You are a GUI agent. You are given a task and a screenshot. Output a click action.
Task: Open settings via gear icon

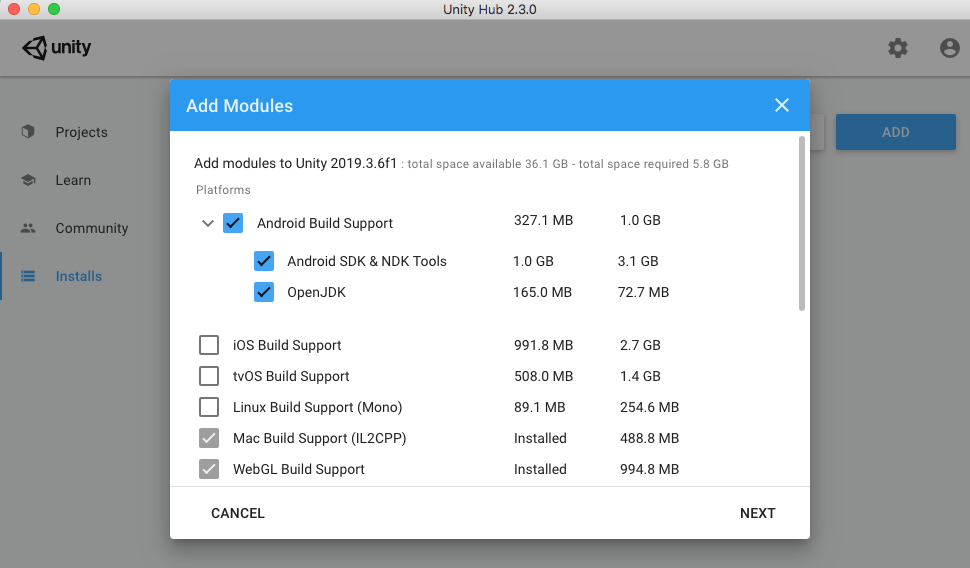pyautogui.click(x=898, y=48)
